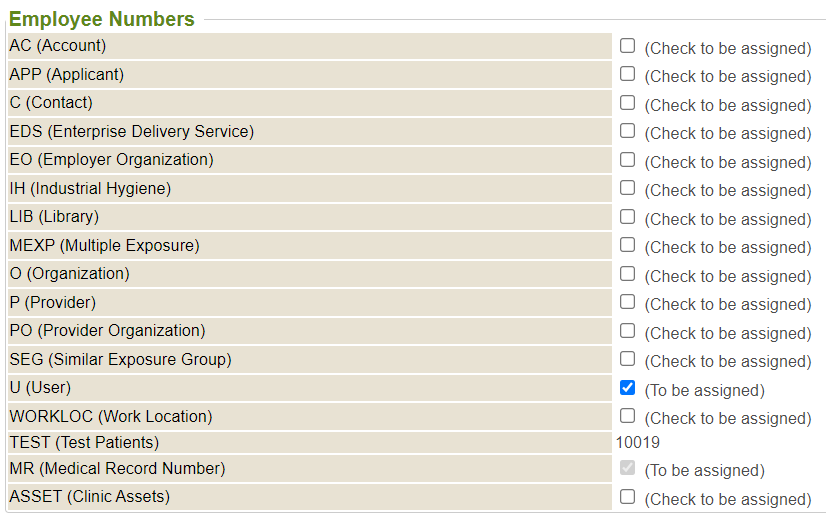Click the U (User) row label
Screen dimensions: 826x521
(x=40, y=388)
